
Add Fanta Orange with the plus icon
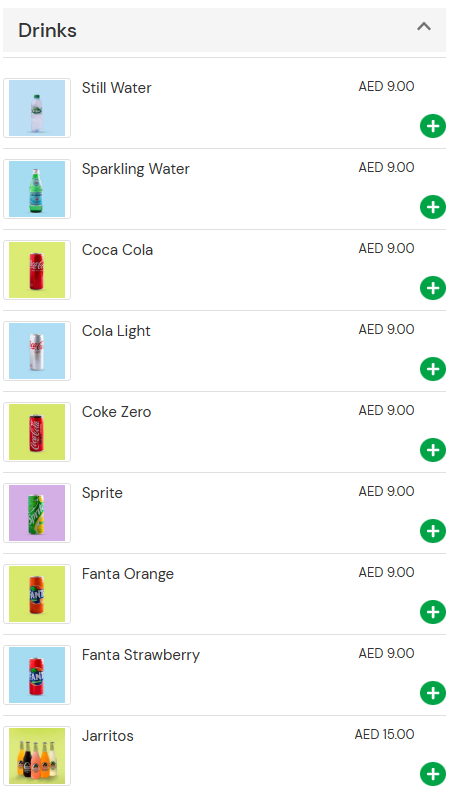click(433, 612)
